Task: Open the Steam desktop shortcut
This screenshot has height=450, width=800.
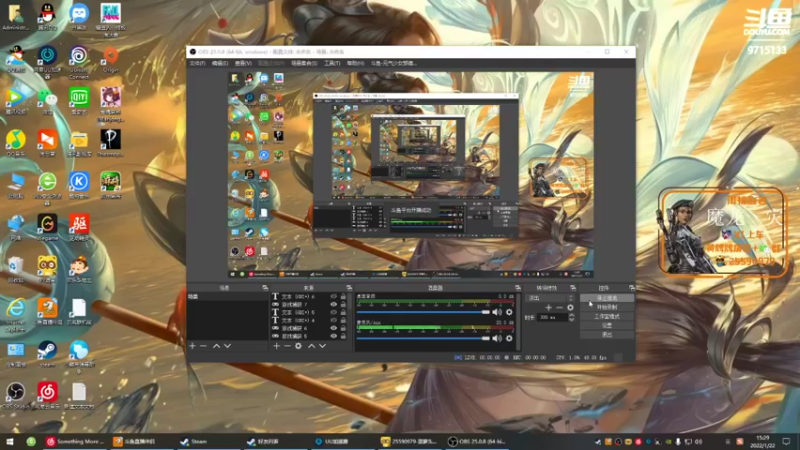Action: (x=47, y=354)
